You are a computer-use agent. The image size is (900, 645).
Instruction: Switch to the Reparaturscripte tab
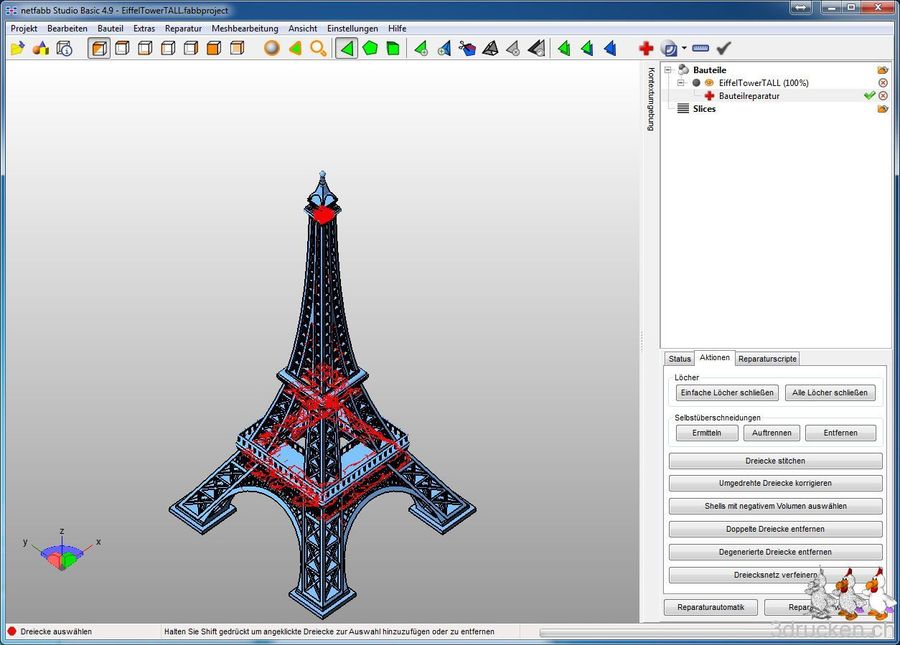point(767,358)
